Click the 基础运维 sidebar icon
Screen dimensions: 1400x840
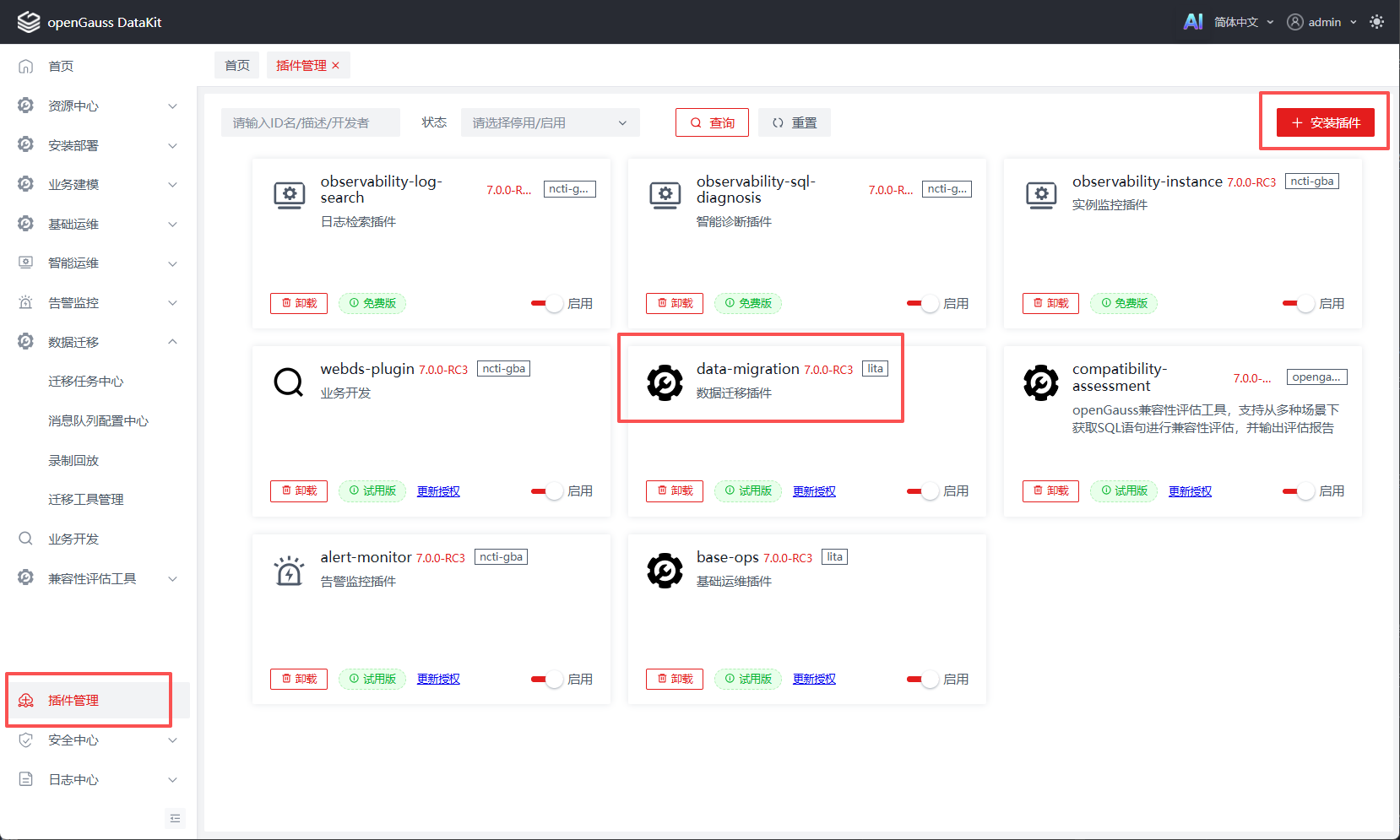tap(26, 224)
